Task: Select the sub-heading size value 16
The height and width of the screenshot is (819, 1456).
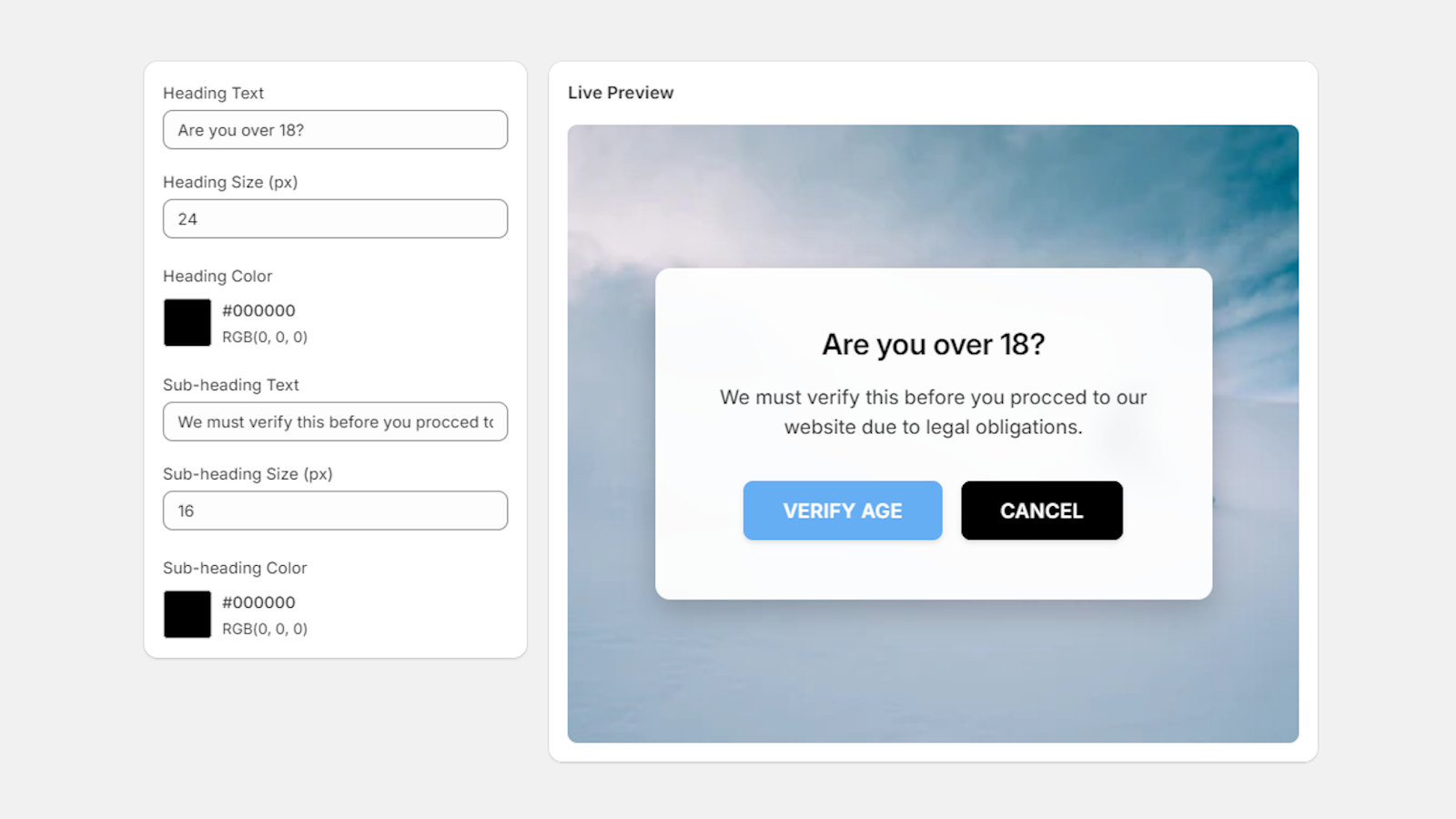Action: coord(186,511)
